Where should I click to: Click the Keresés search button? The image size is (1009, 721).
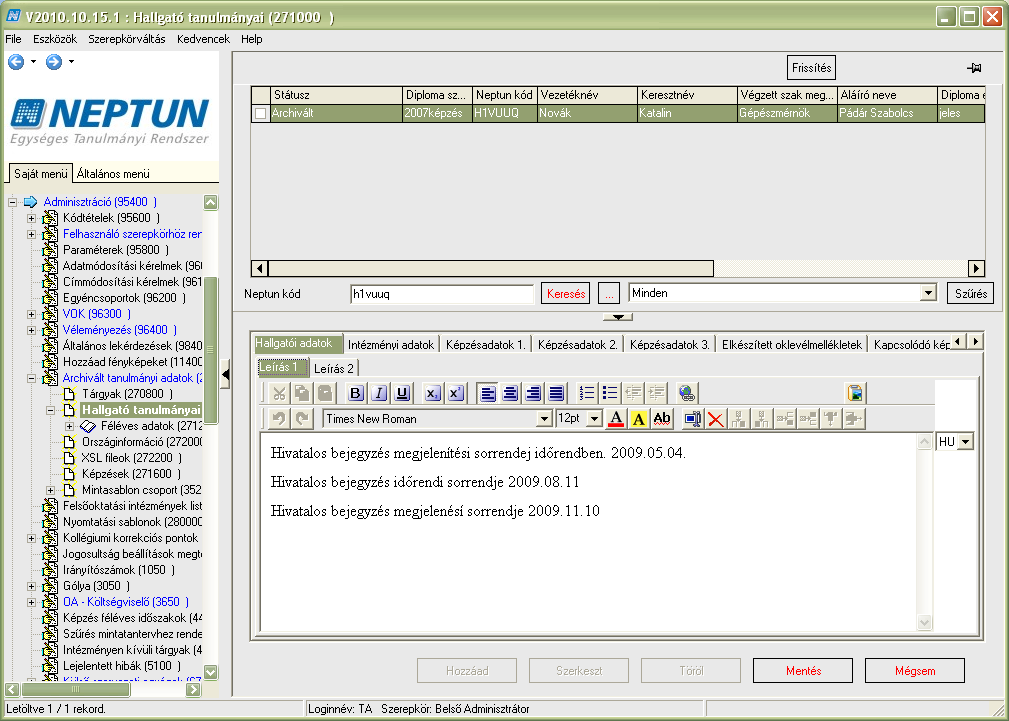coord(566,294)
